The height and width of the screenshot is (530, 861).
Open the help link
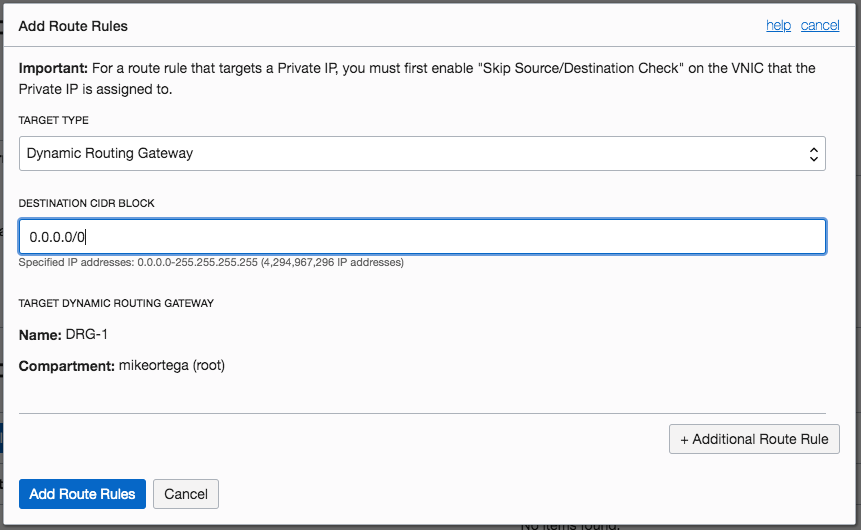tap(778, 25)
